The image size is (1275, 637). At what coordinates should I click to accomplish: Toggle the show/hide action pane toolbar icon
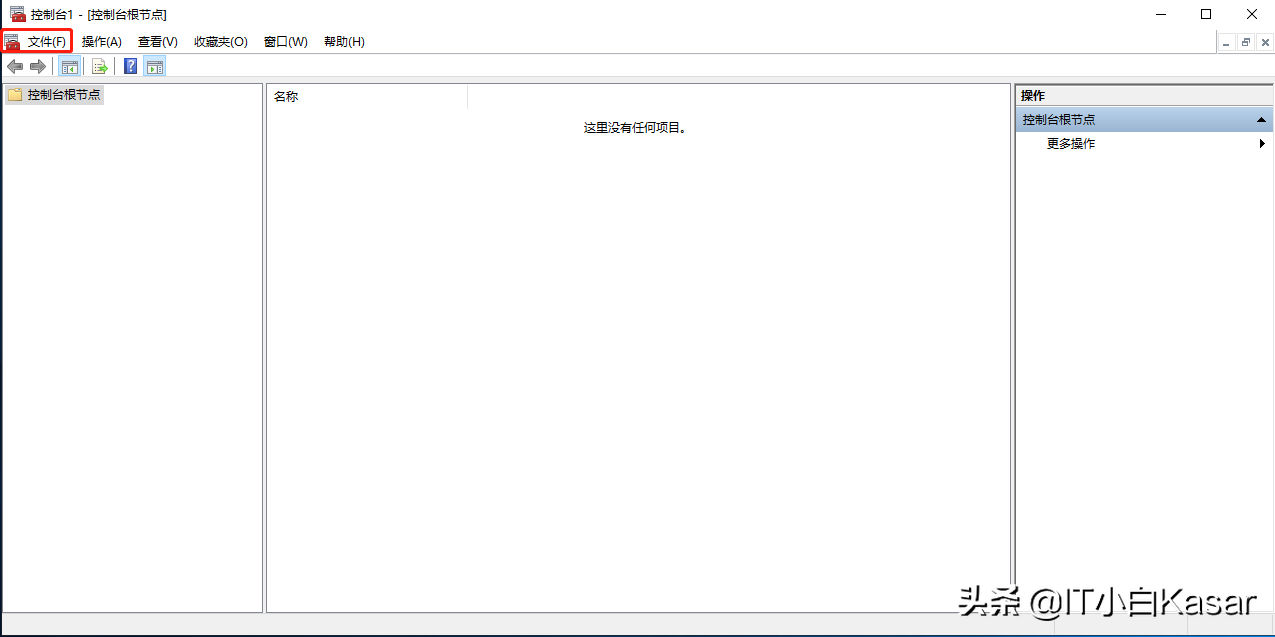pos(156,66)
